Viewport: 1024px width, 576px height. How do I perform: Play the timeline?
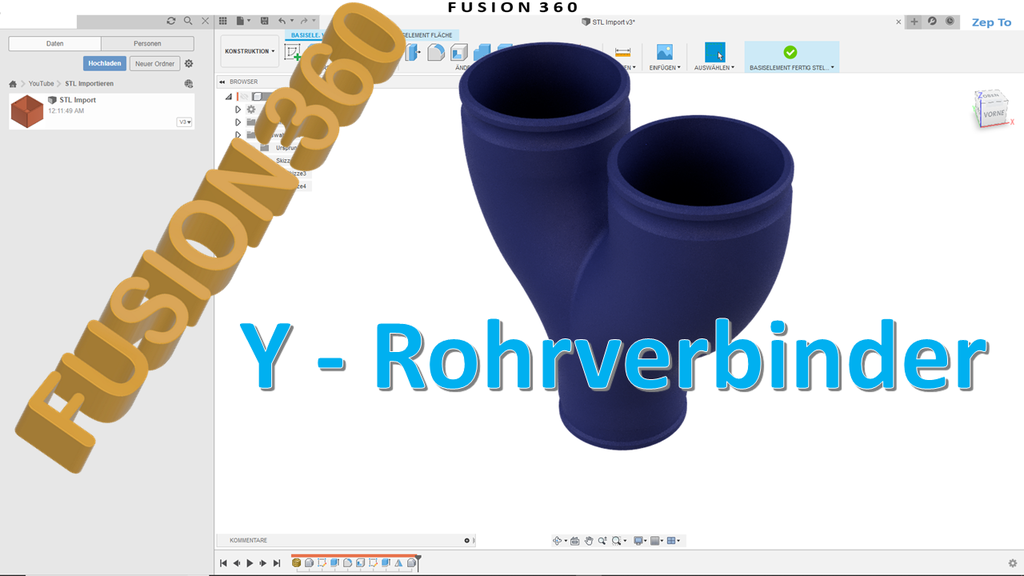pyautogui.click(x=249, y=563)
